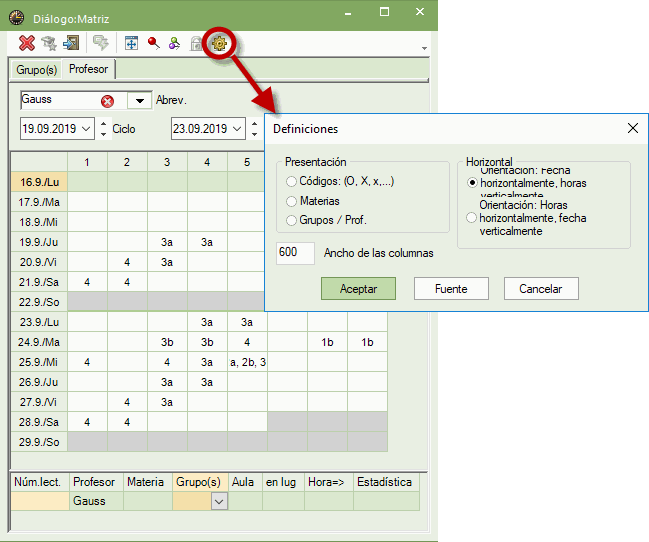
Task: Select the 16.9./Lu row header
Action: click(39, 182)
